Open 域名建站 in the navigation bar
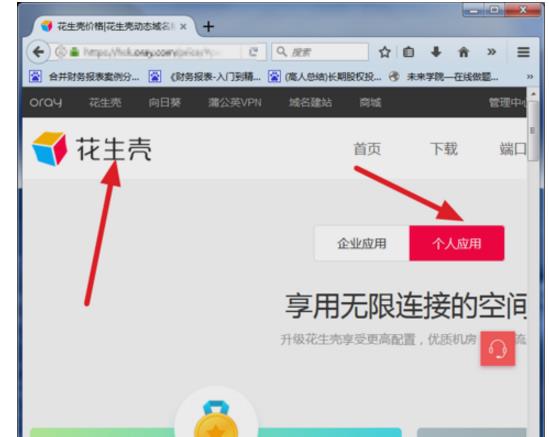The image size is (549, 437). pos(310,102)
